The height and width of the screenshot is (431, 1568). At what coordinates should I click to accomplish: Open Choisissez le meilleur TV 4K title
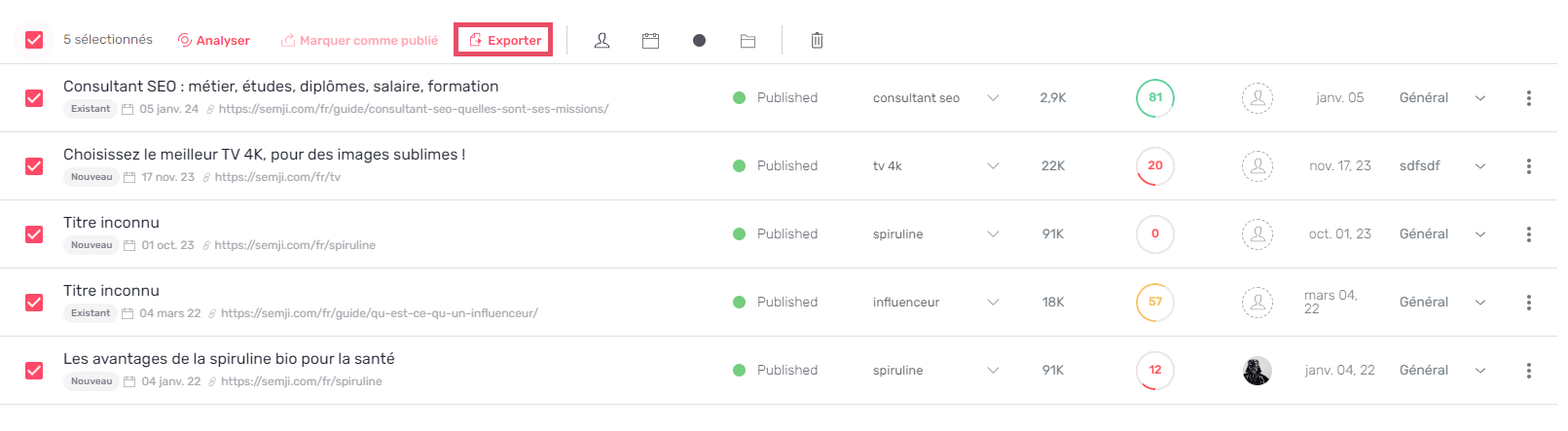tap(264, 155)
